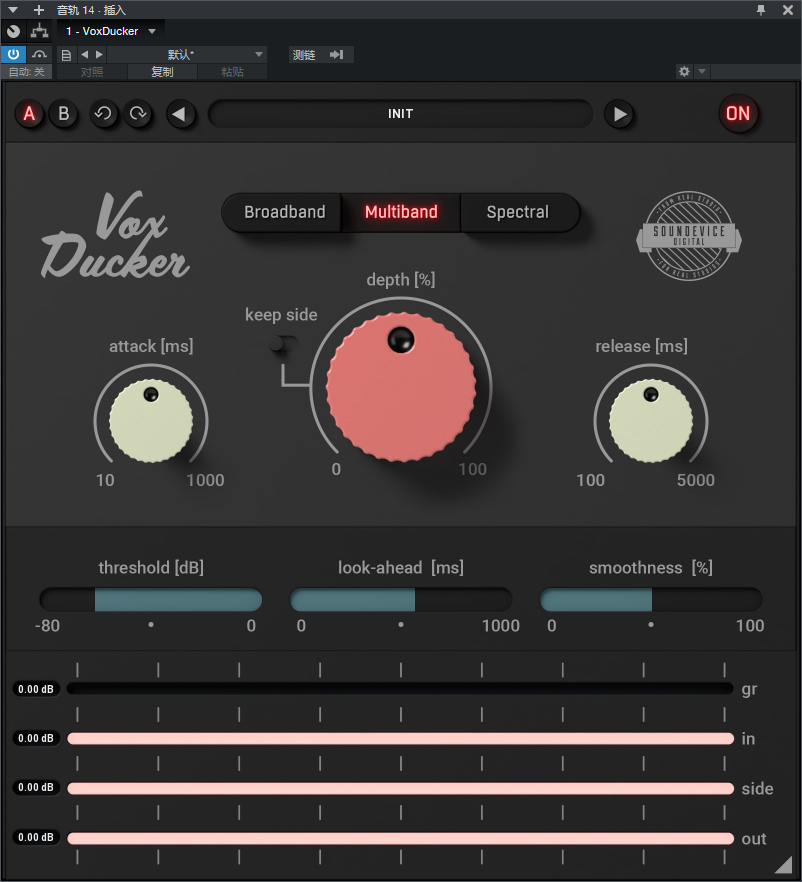
Task: Click the in level meter bar
Action: [400, 739]
